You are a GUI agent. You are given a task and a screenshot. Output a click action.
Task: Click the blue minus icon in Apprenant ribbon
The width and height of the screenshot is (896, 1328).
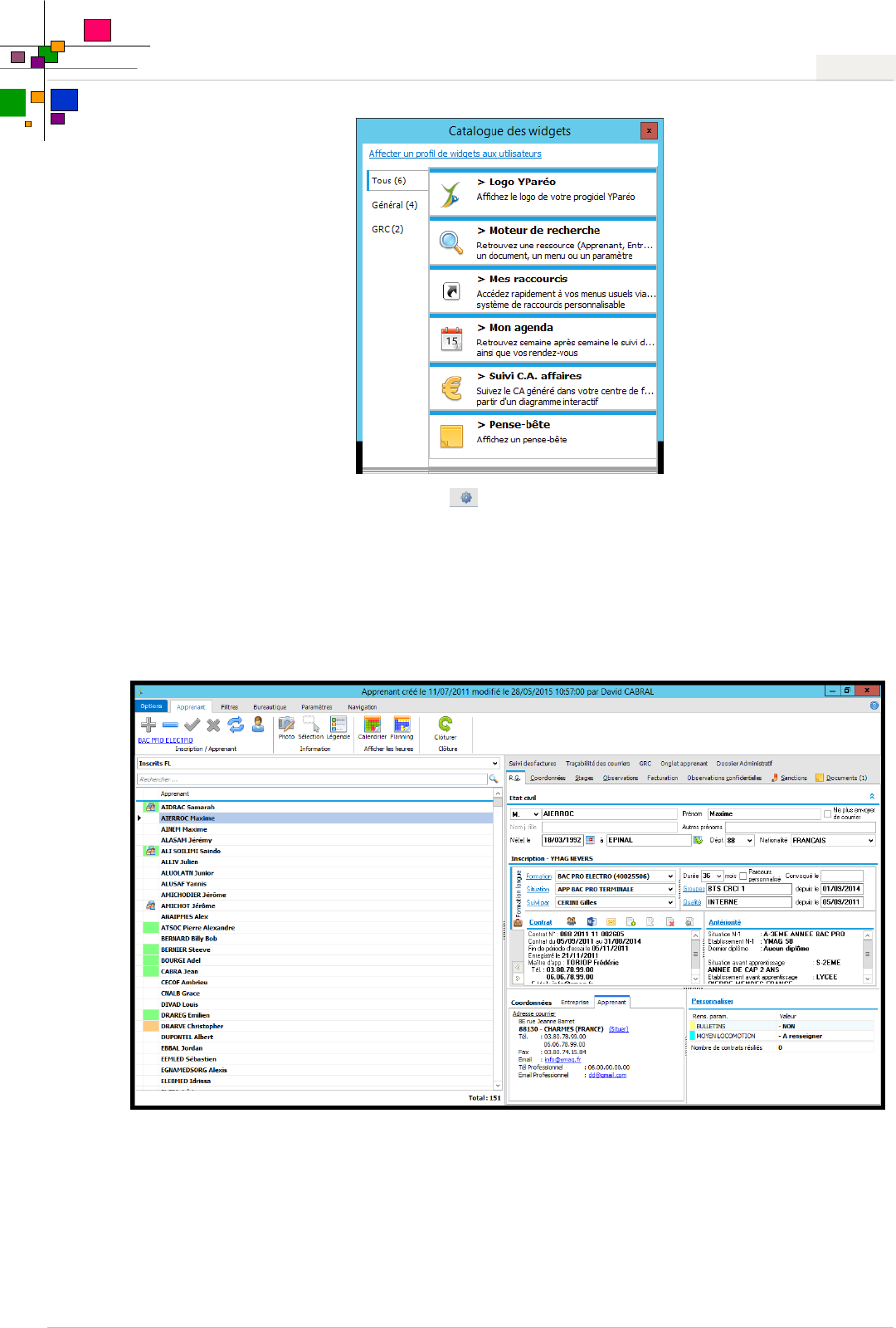click(x=170, y=725)
